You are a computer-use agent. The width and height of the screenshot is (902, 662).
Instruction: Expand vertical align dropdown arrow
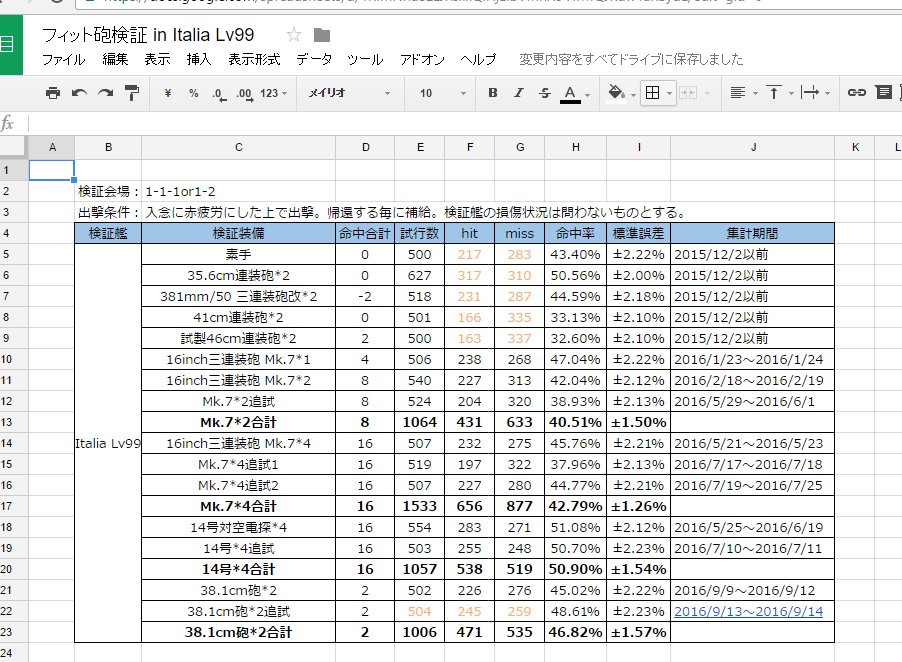(x=791, y=93)
